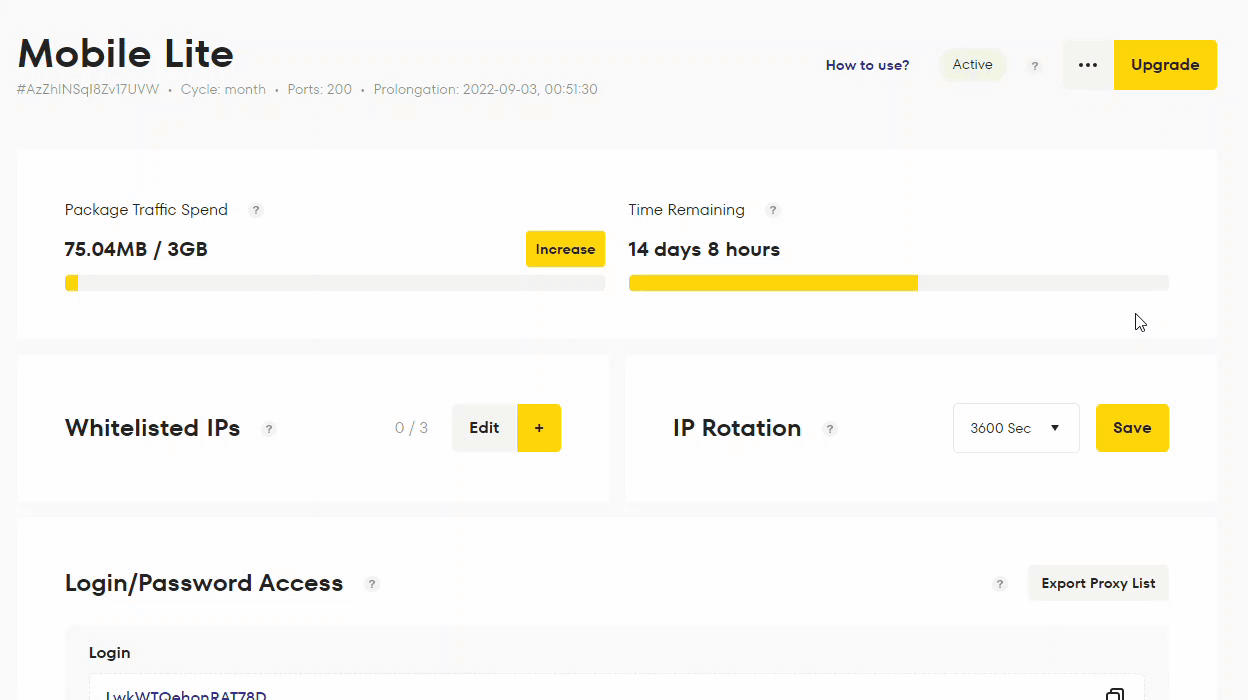Screen dimensions: 1248x700
Task: Open the IP rotation interval dropdown
Action: pyautogui.click(x=1016, y=427)
